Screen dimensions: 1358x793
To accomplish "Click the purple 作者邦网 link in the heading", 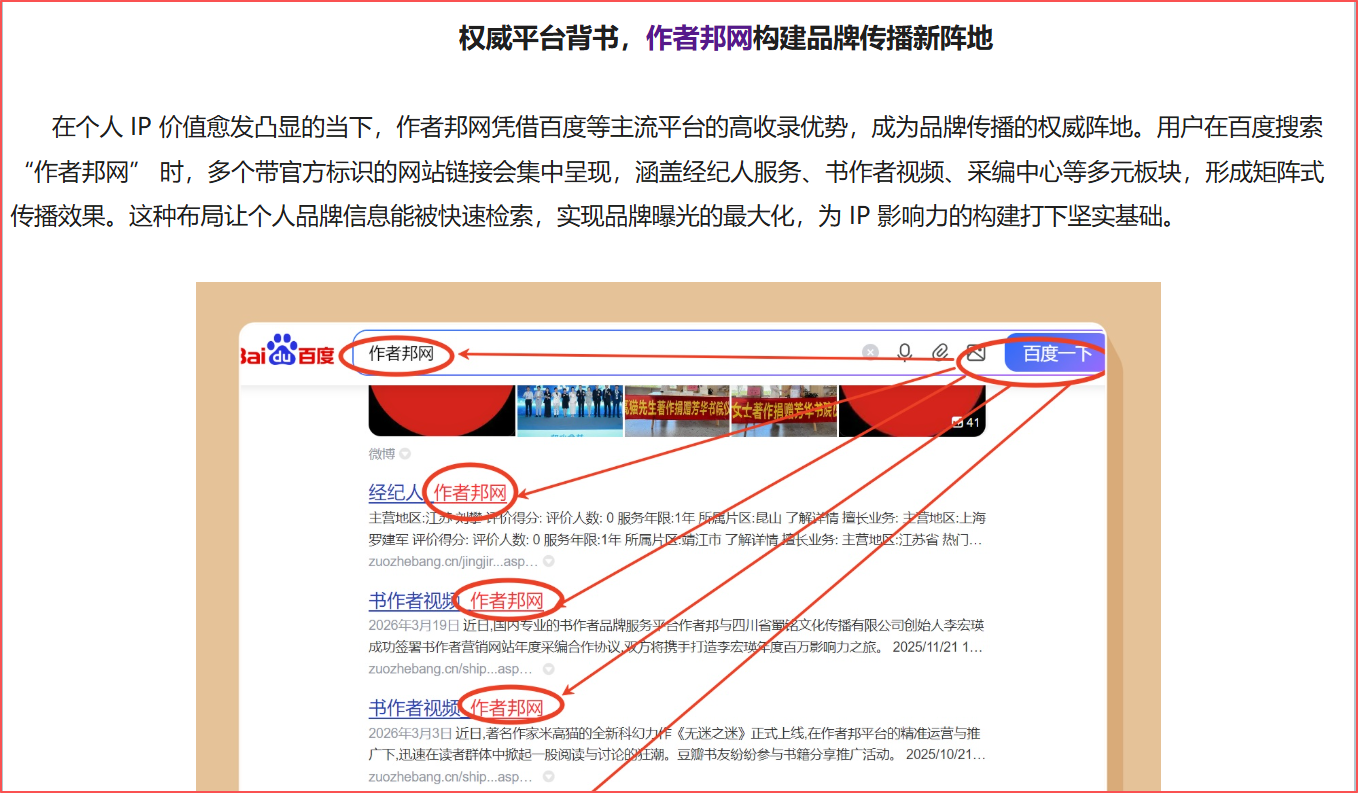I will [699, 38].
